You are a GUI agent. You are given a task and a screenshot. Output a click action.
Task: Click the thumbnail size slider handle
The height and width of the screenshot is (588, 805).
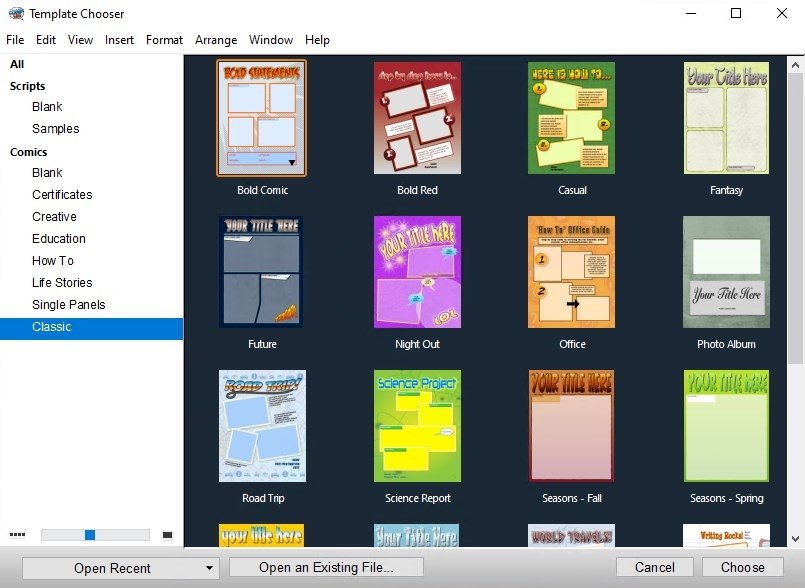coord(90,535)
